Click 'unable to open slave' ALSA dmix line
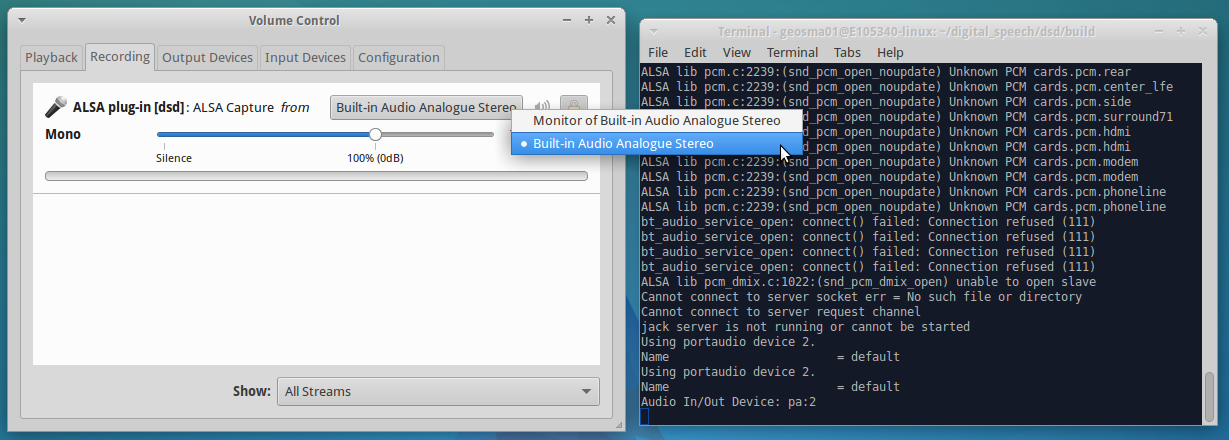This screenshot has height=440, width=1229. (x=868, y=281)
